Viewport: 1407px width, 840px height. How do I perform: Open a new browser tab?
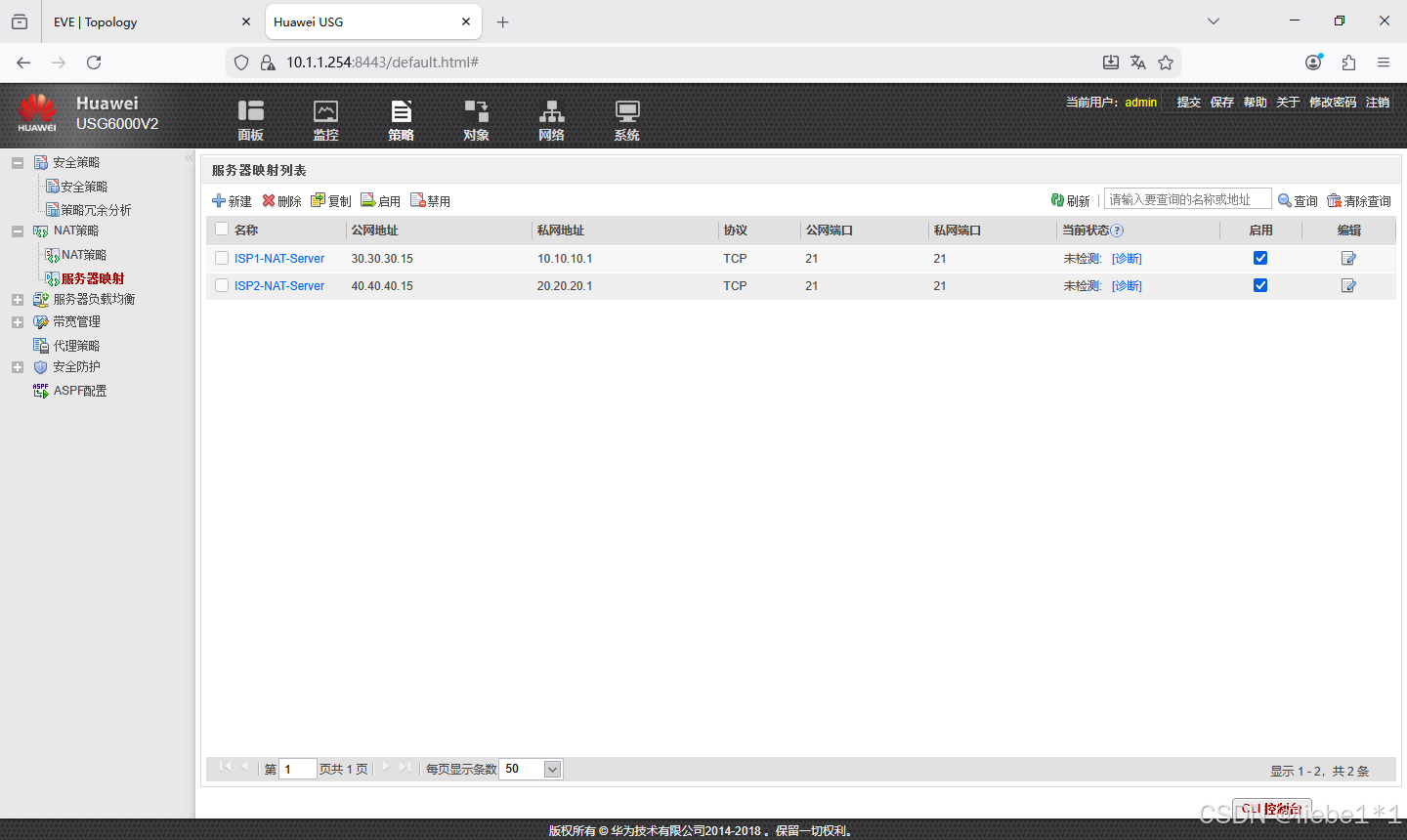[502, 21]
